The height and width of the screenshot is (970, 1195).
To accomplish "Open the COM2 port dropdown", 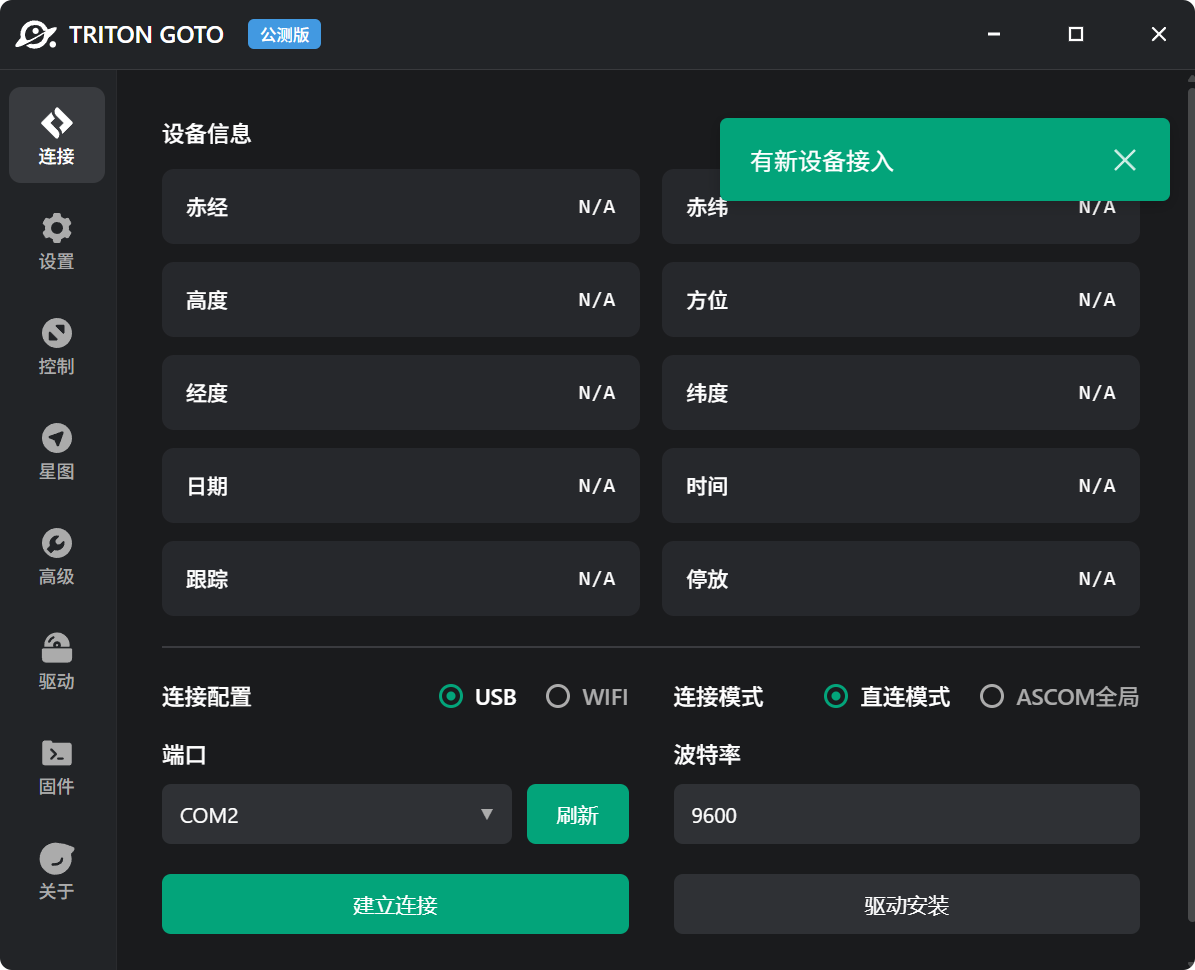I will [x=337, y=814].
